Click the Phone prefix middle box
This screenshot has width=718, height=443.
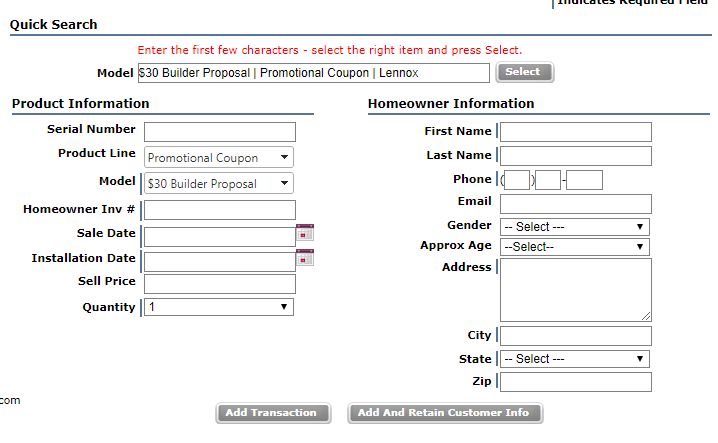pyautogui.click(x=548, y=180)
